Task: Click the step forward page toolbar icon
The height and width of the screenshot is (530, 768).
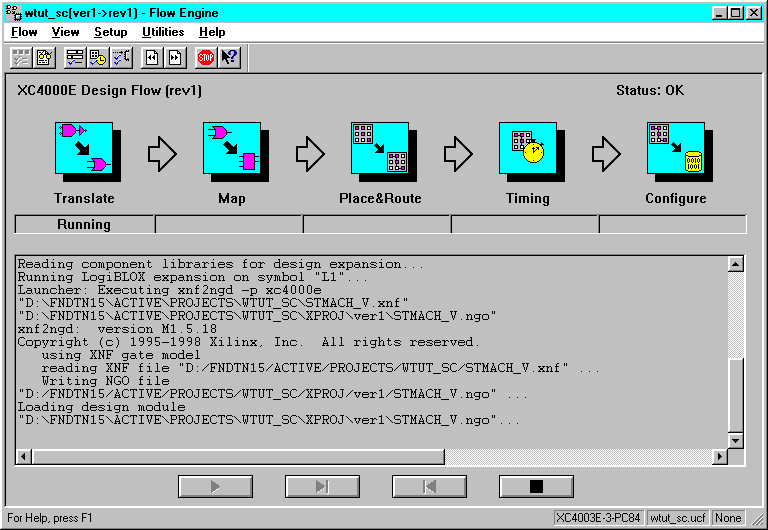Action: click(x=175, y=58)
